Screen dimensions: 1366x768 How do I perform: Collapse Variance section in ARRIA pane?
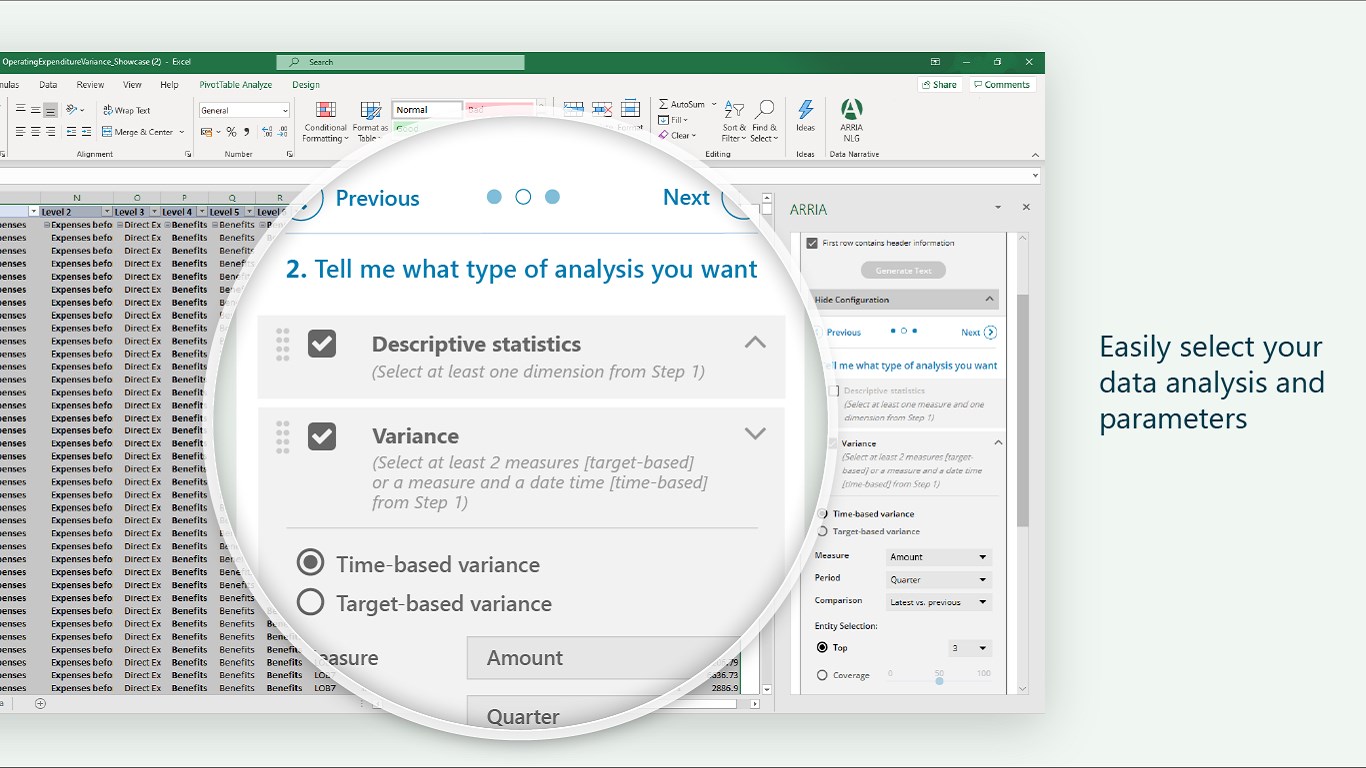(997, 442)
